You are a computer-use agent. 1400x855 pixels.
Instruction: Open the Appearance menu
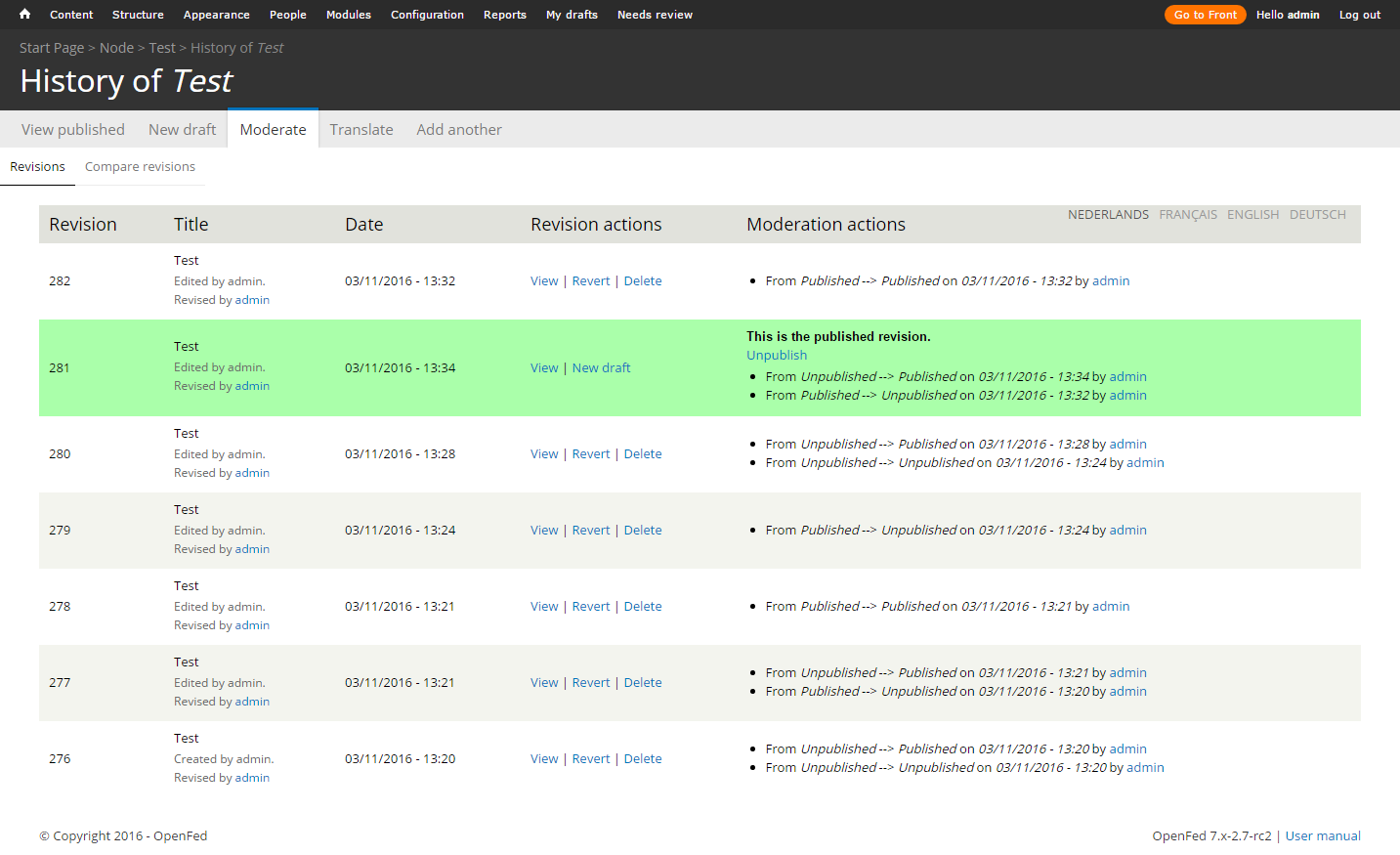click(216, 15)
